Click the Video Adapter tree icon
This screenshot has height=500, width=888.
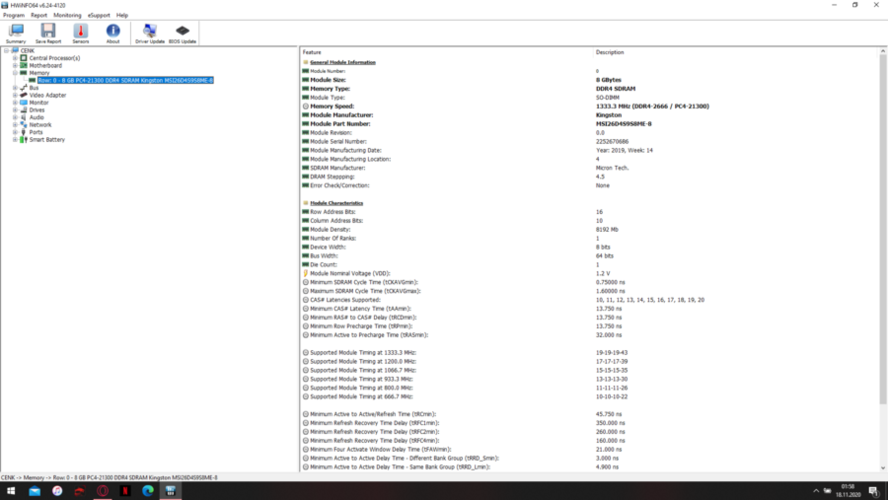tap(24, 95)
